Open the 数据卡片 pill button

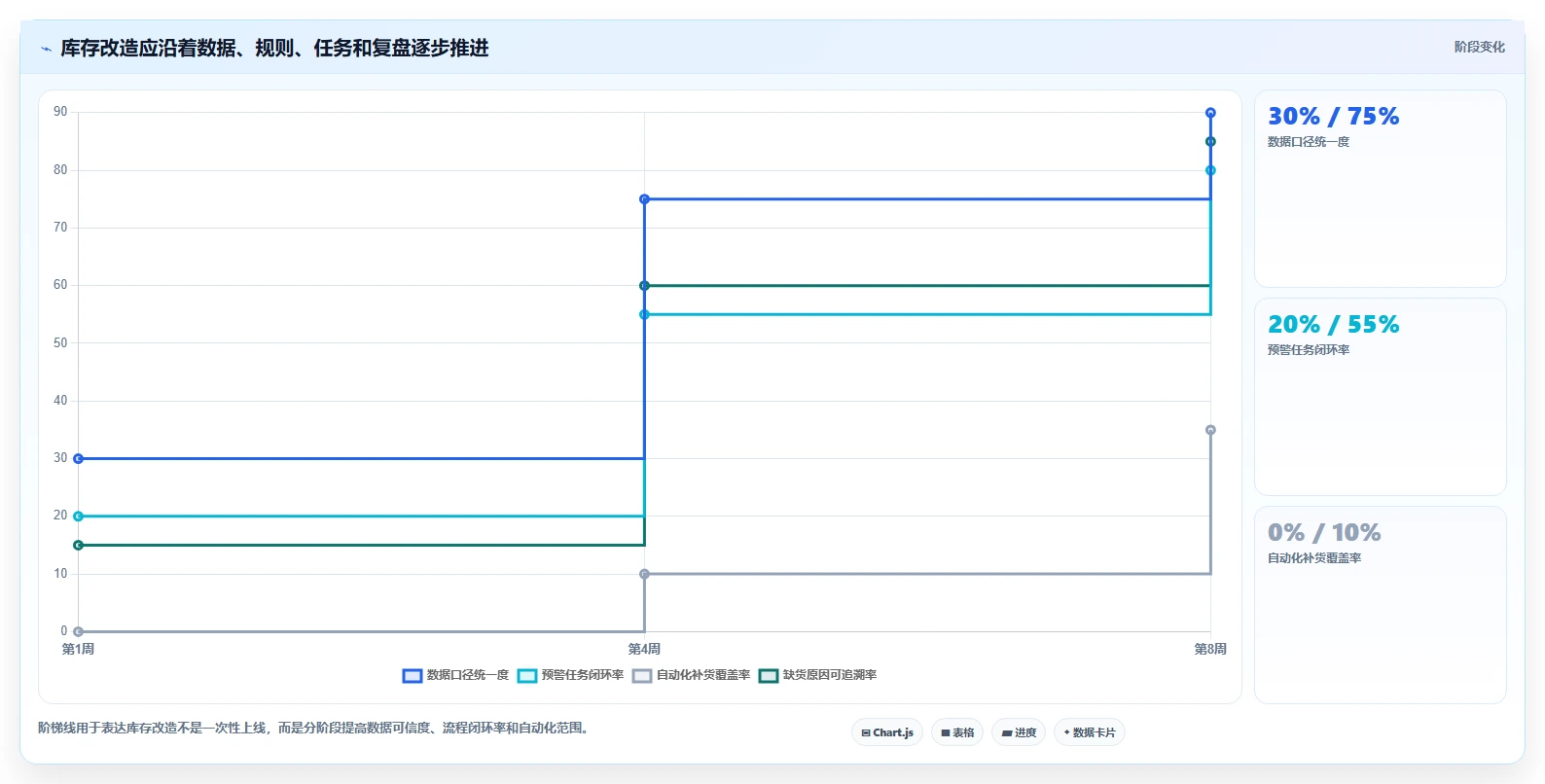pyautogui.click(x=1090, y=732)
